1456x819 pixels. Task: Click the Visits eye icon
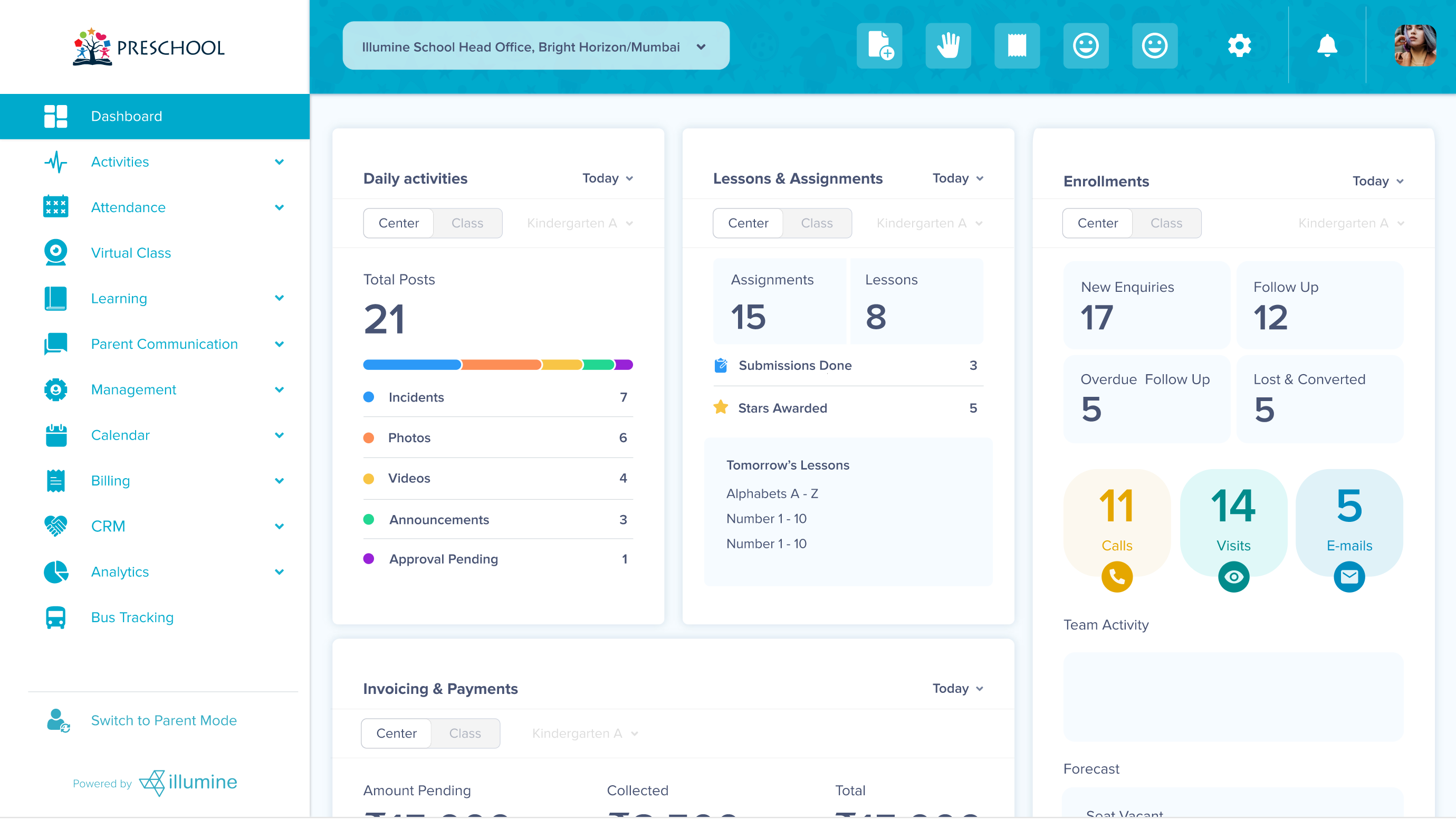(1233, 577)
